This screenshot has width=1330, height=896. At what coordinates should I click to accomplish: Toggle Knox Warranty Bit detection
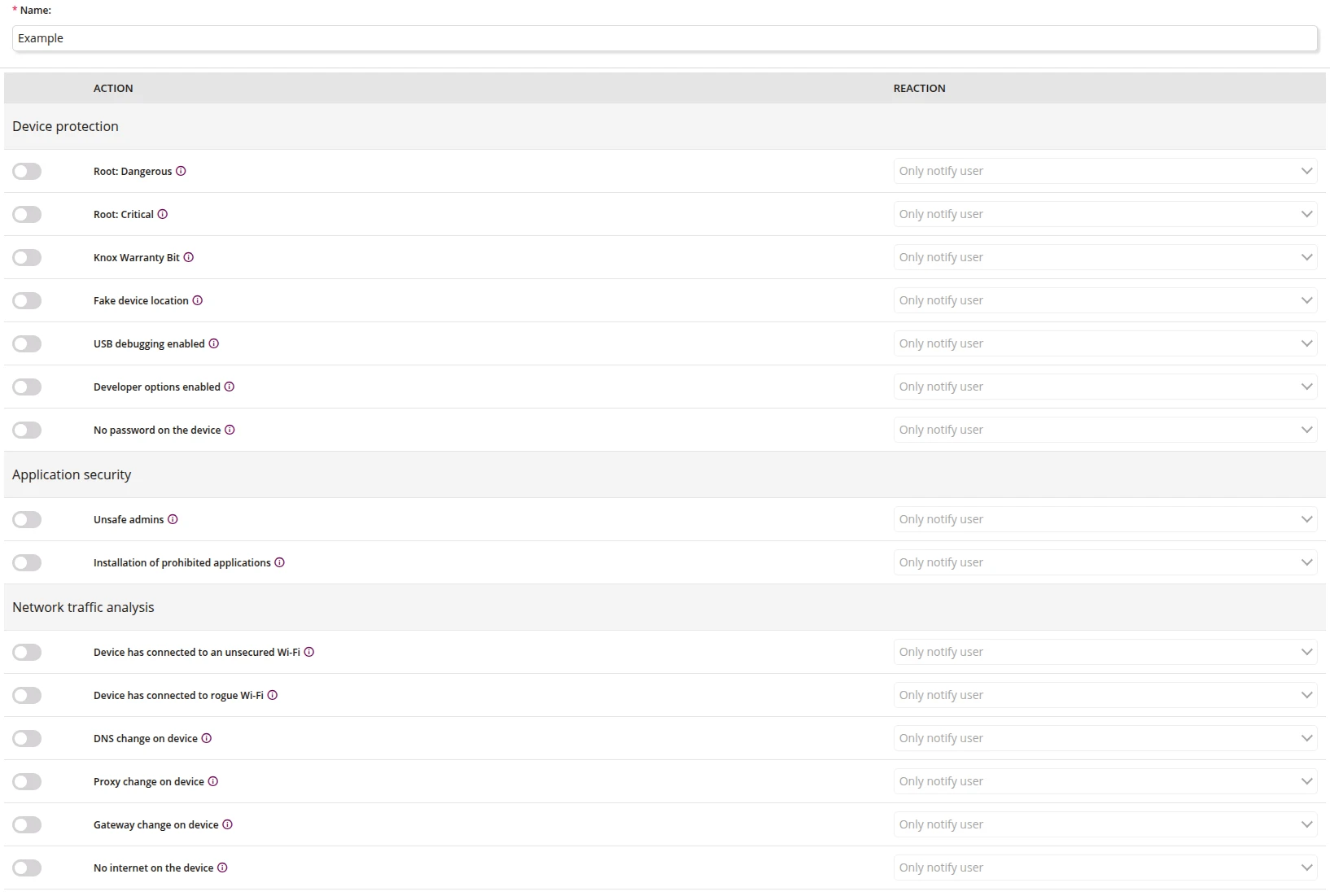coord(27,257)
